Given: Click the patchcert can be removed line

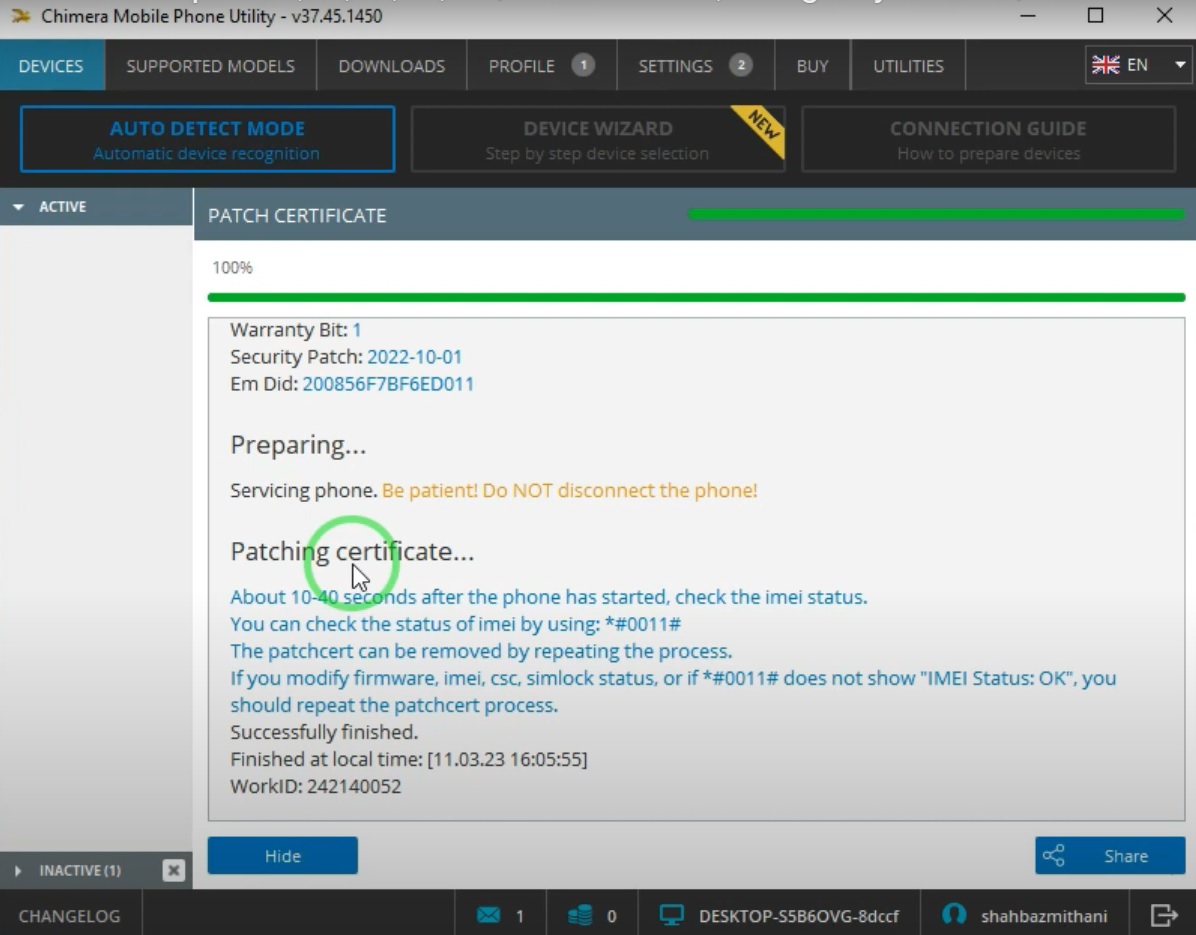Looking at the screenshot, I should pyautogui.click(x=481, y=651).
